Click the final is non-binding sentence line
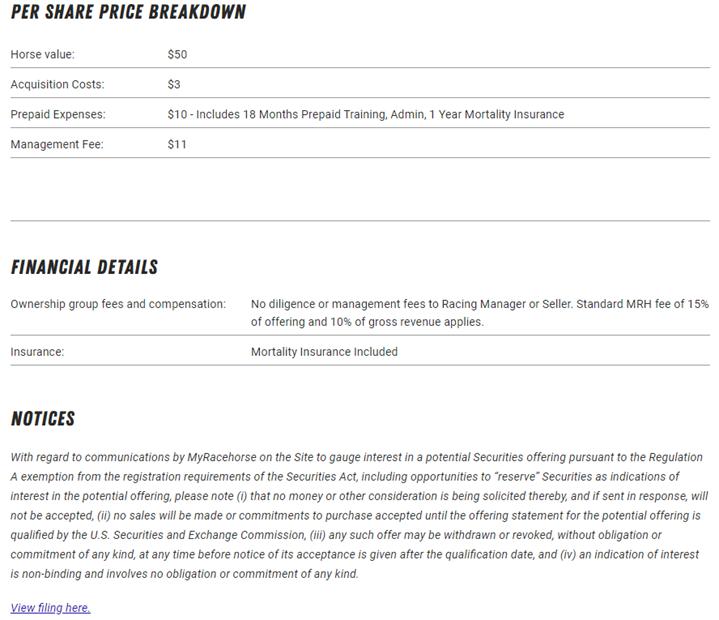The image size is (719, 620). click(x=184, y=574)
